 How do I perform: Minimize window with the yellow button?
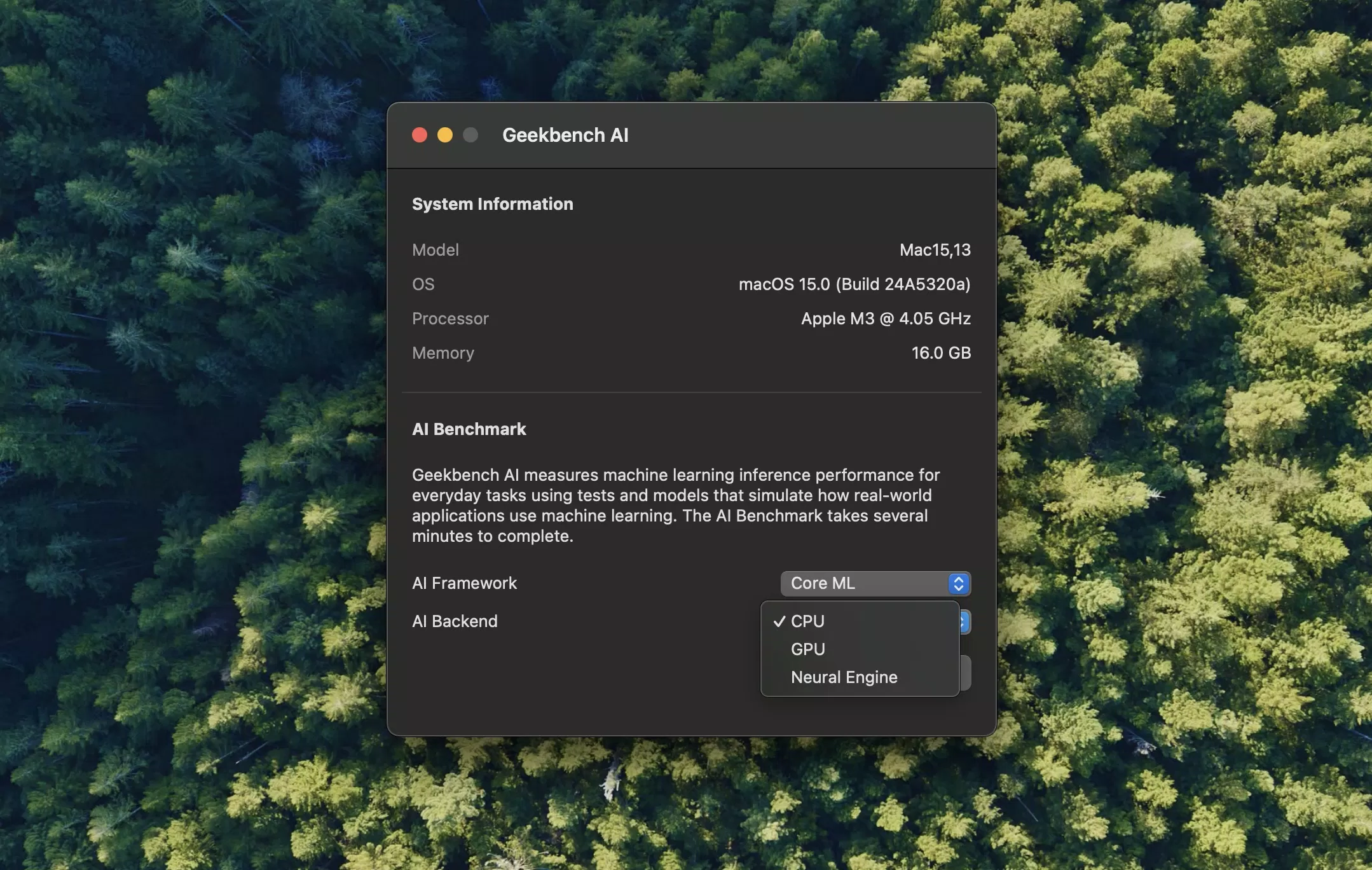click(445, 135)
